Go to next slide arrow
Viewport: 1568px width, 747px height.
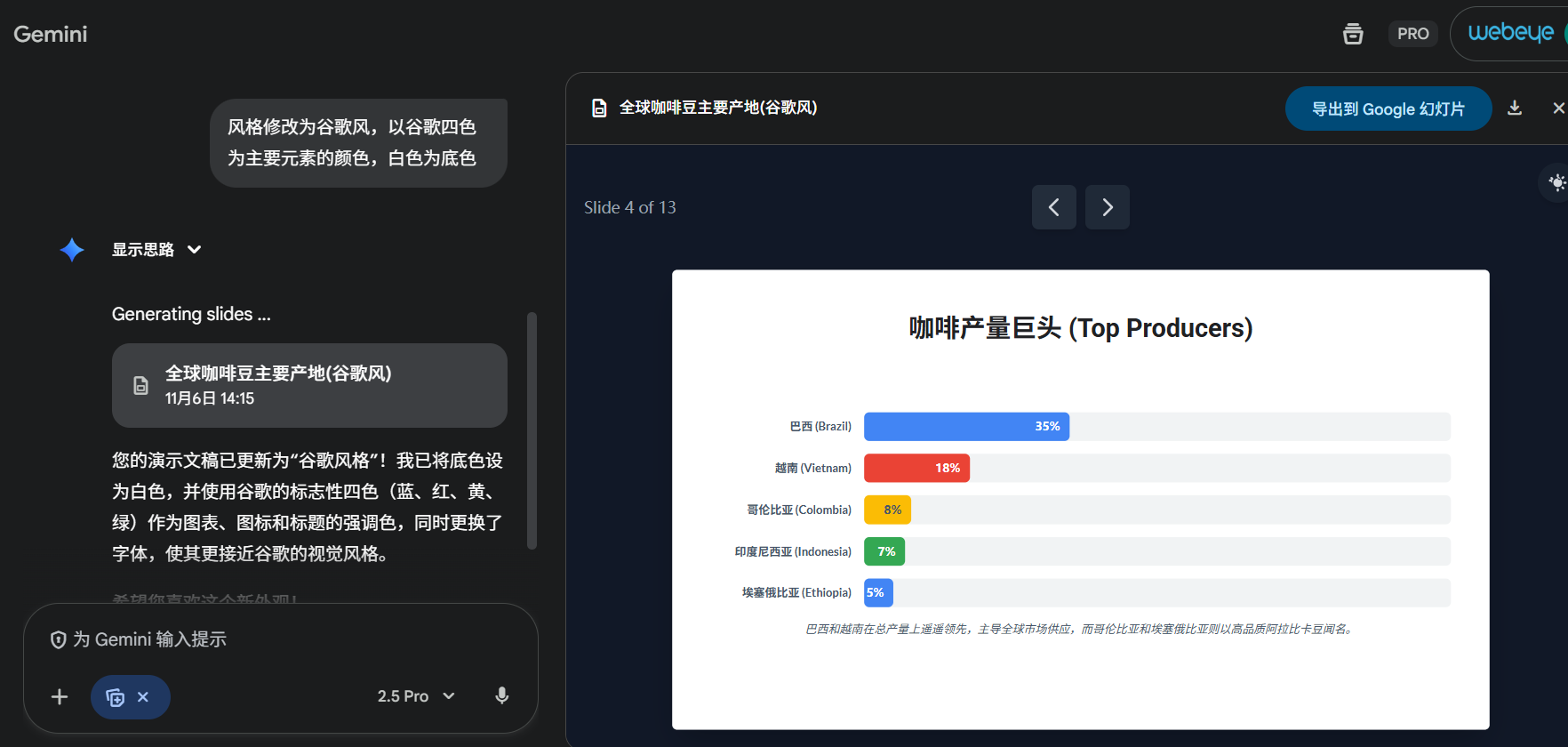pos(1107,207)
